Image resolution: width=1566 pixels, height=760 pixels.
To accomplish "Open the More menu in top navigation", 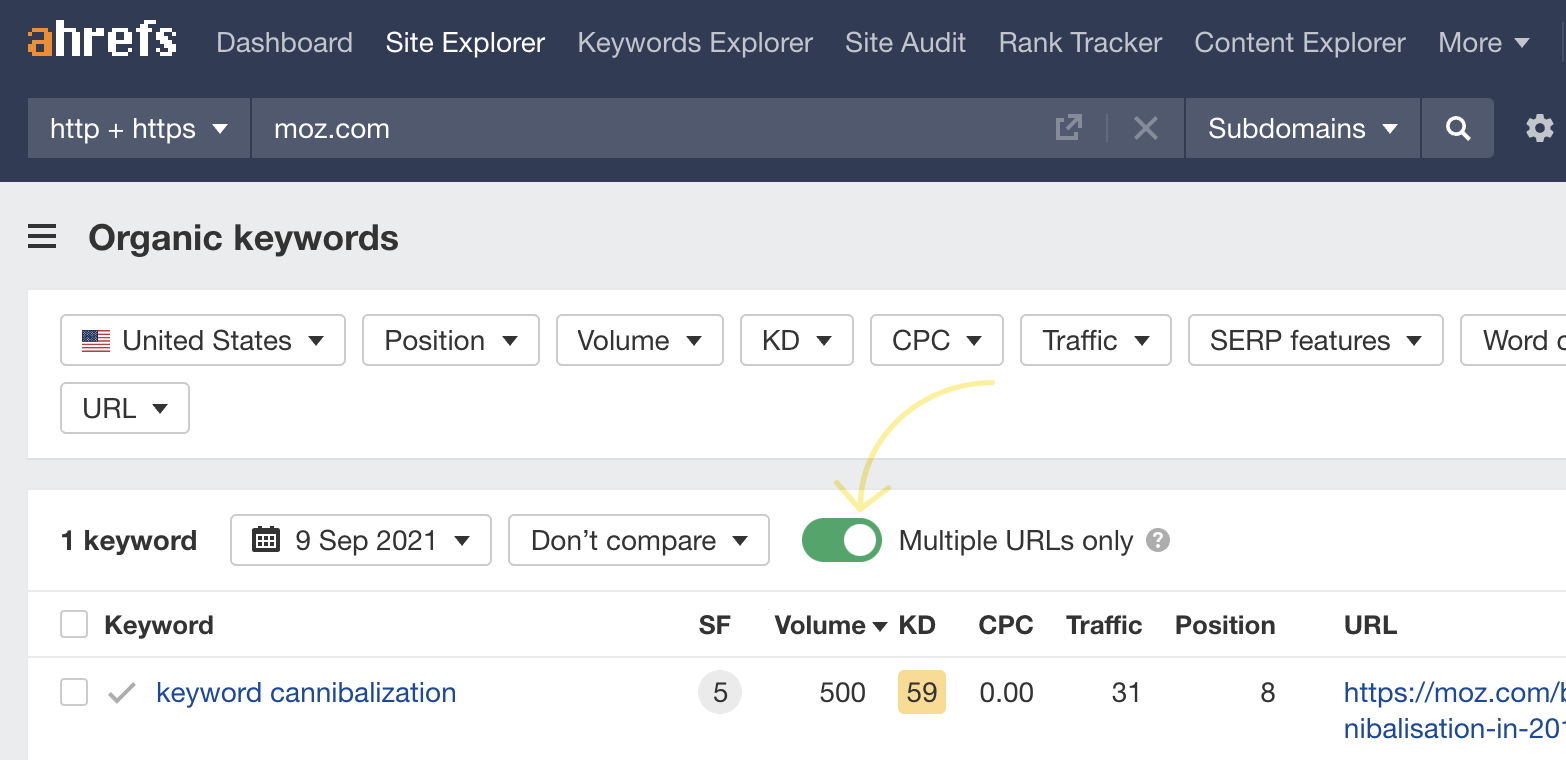I will point(1483,42).
